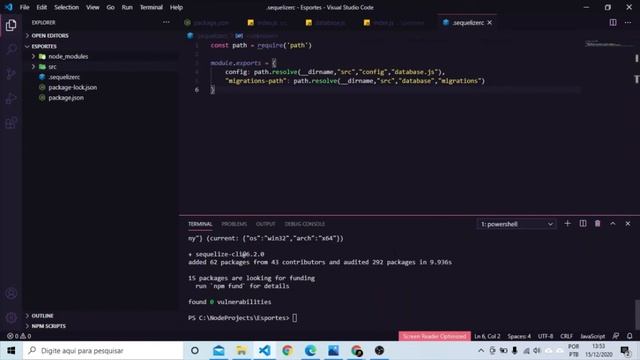Switch to the Output panel tab

[265, 224]
